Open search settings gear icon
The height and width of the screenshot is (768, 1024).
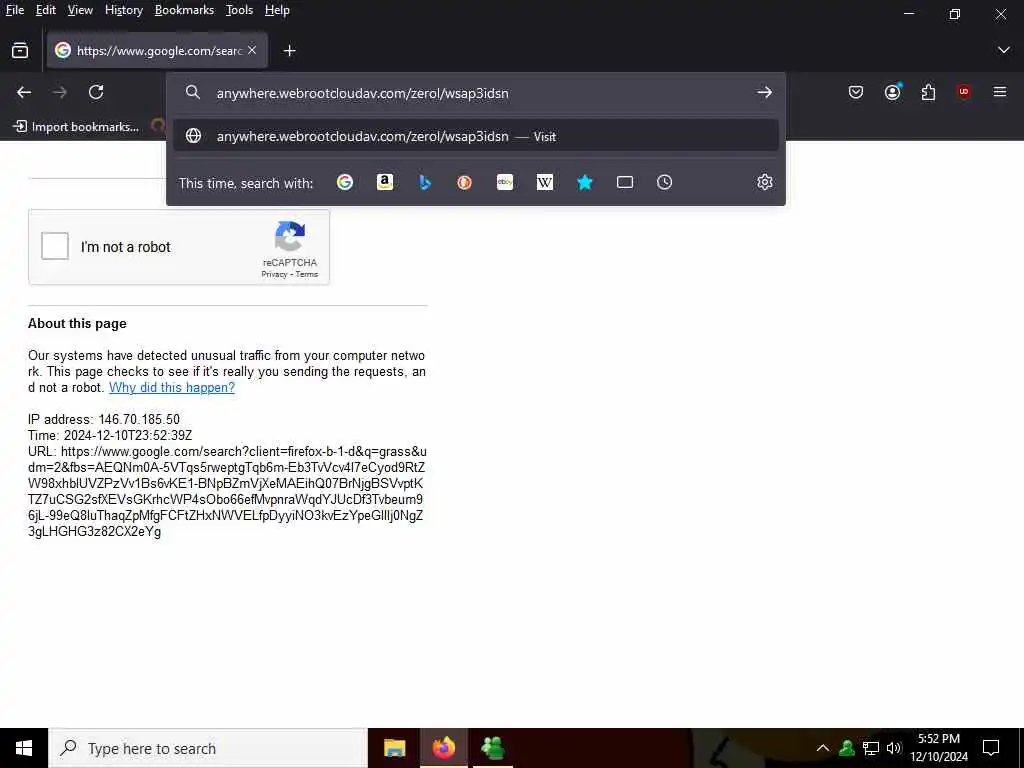[765, 182]
